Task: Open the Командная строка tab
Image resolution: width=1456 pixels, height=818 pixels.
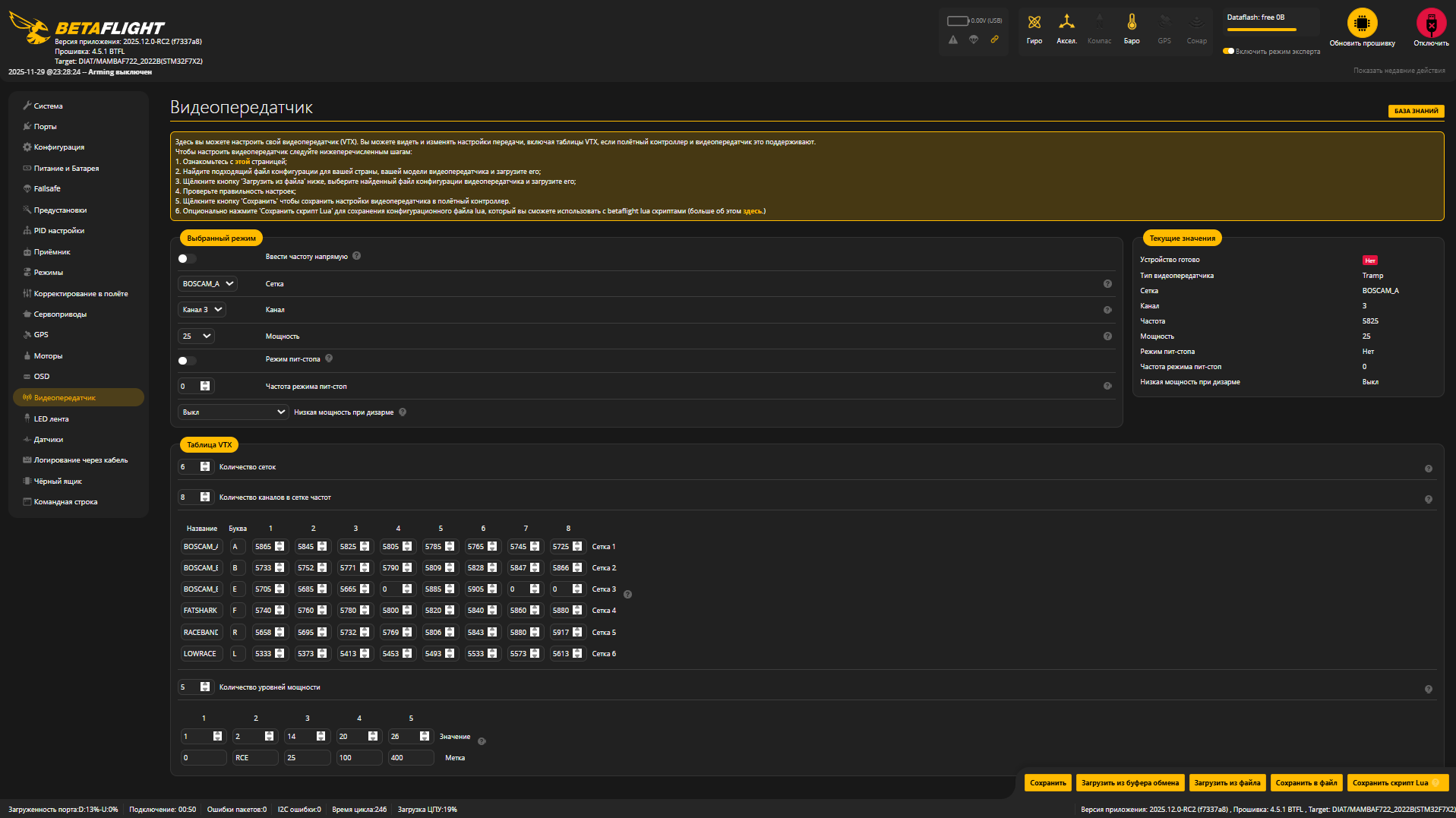Action: [x=66, y=501]
